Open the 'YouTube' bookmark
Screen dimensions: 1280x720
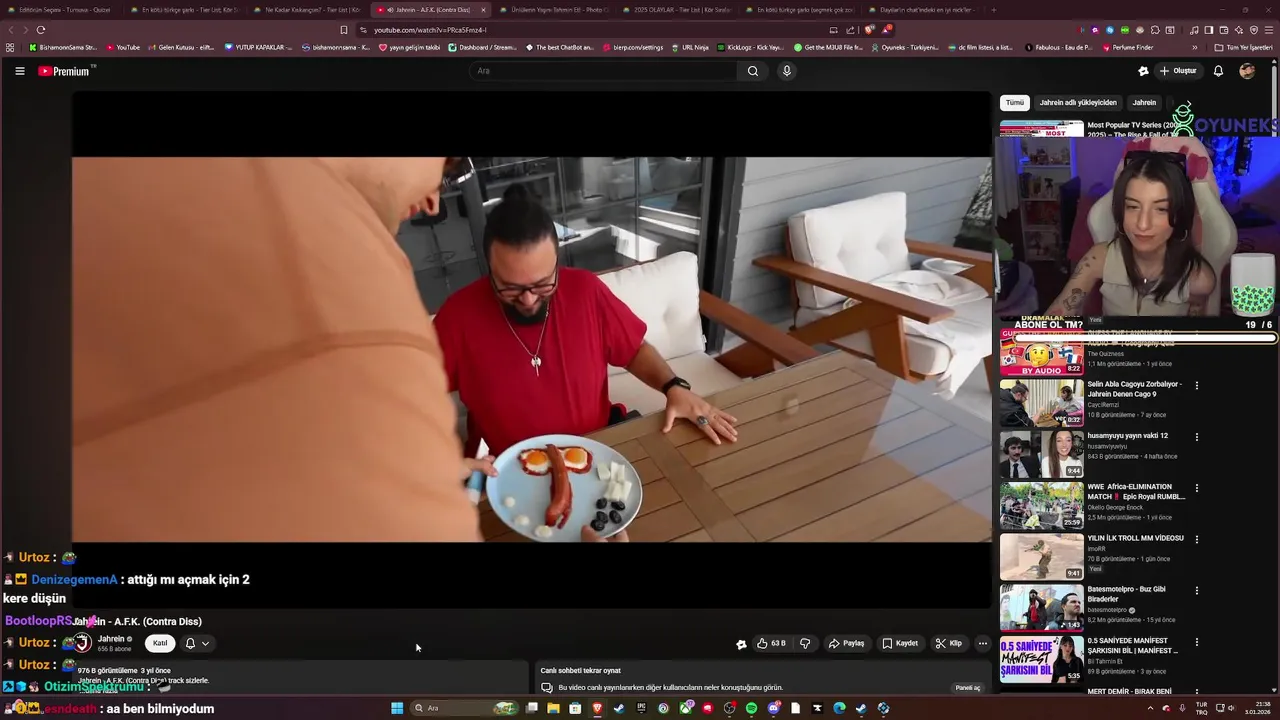[x=123, y=47]
